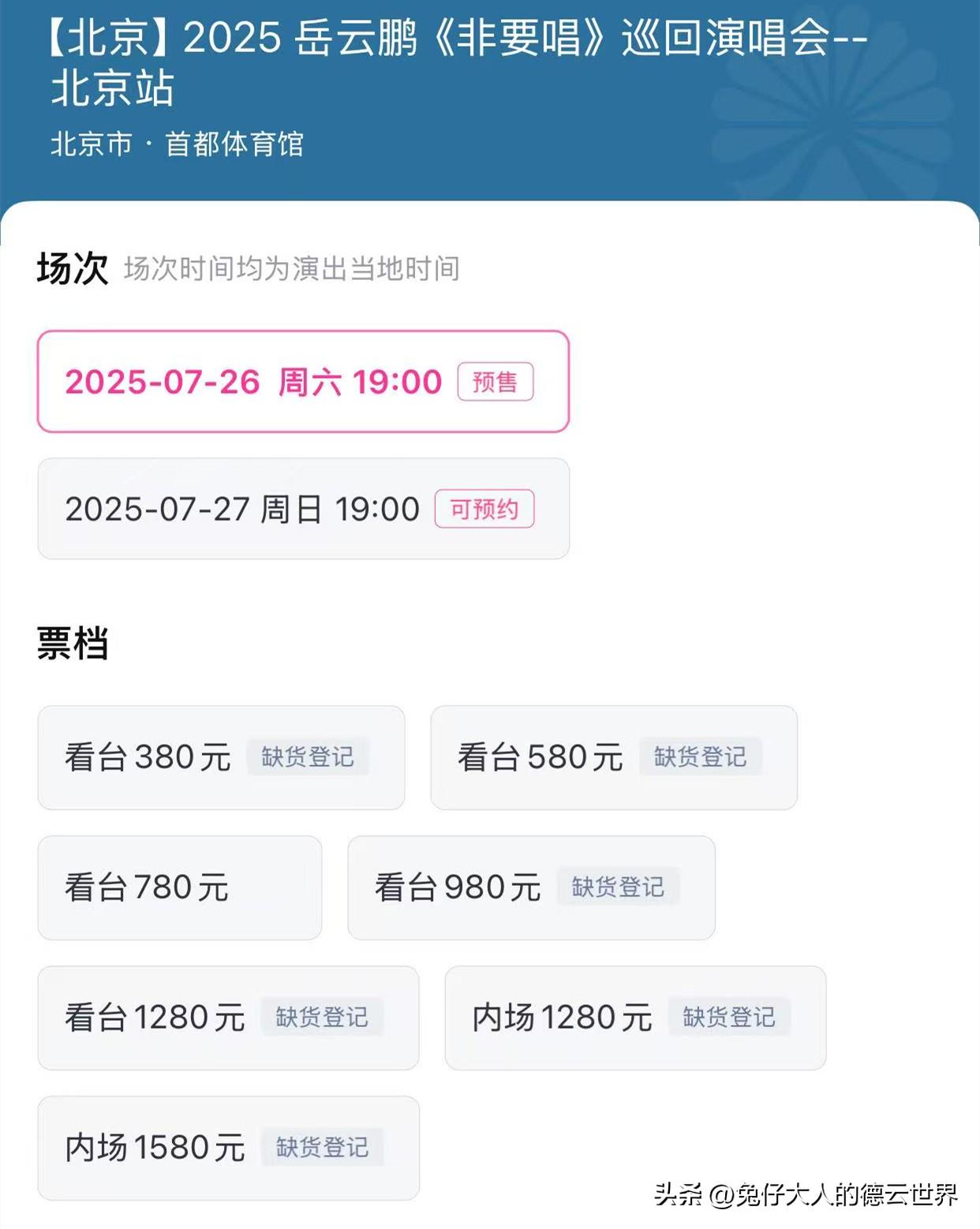Choose the 看台 380元 ticket tier
This screenshot has width=980, height=1229.
[221, 757]
